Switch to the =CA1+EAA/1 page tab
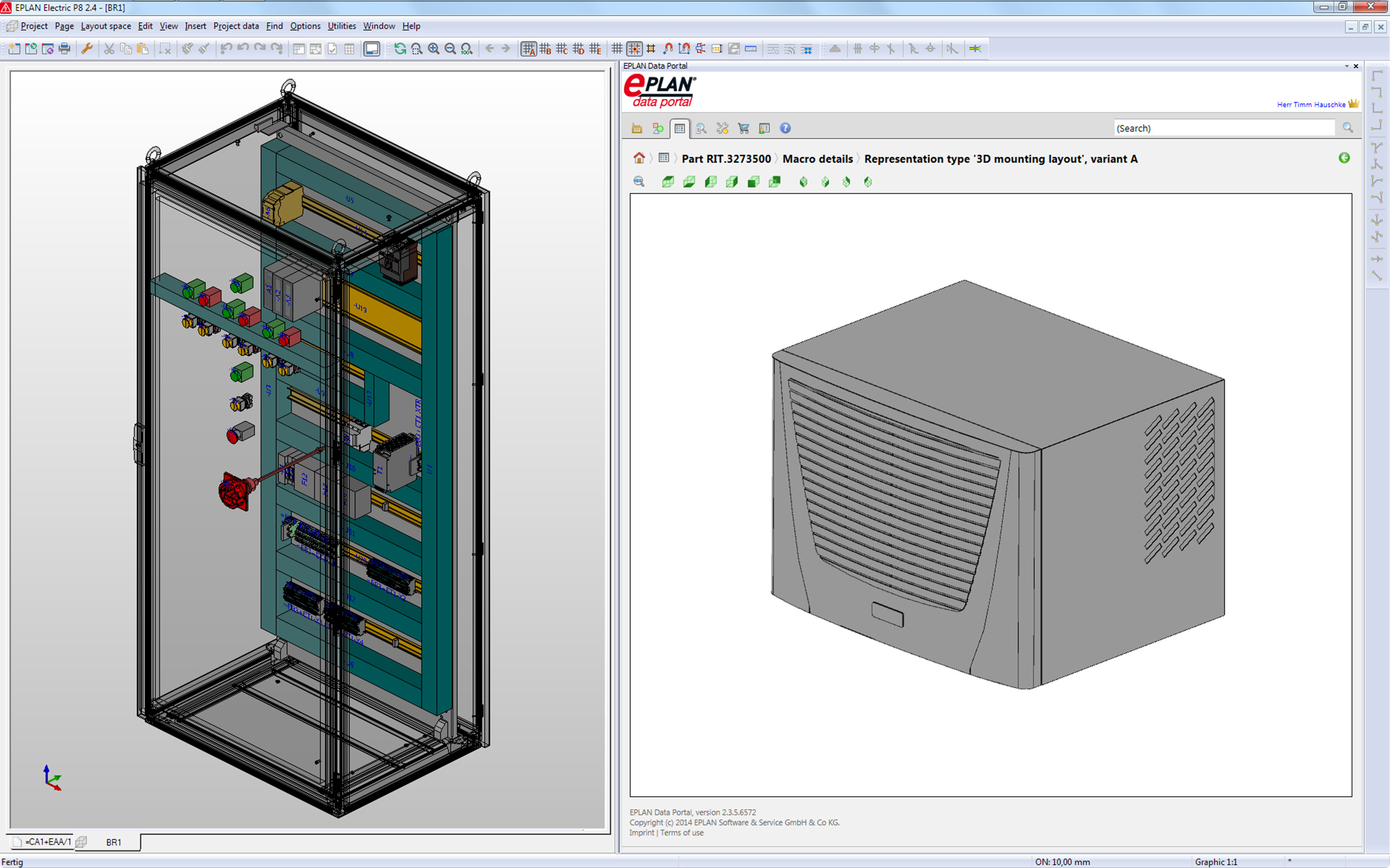1390x868 pixels. [x=47, y=841]
